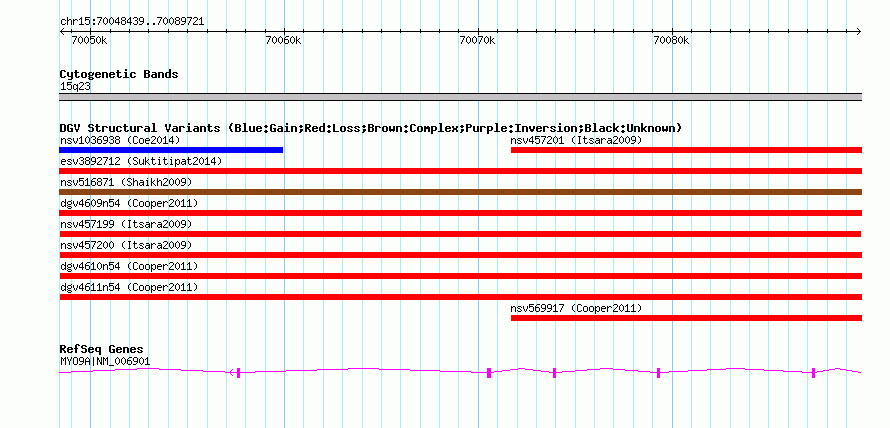Select the red nsv457199 variant bar
This screenshot has height=428, width=890.
tap(460, 234)
